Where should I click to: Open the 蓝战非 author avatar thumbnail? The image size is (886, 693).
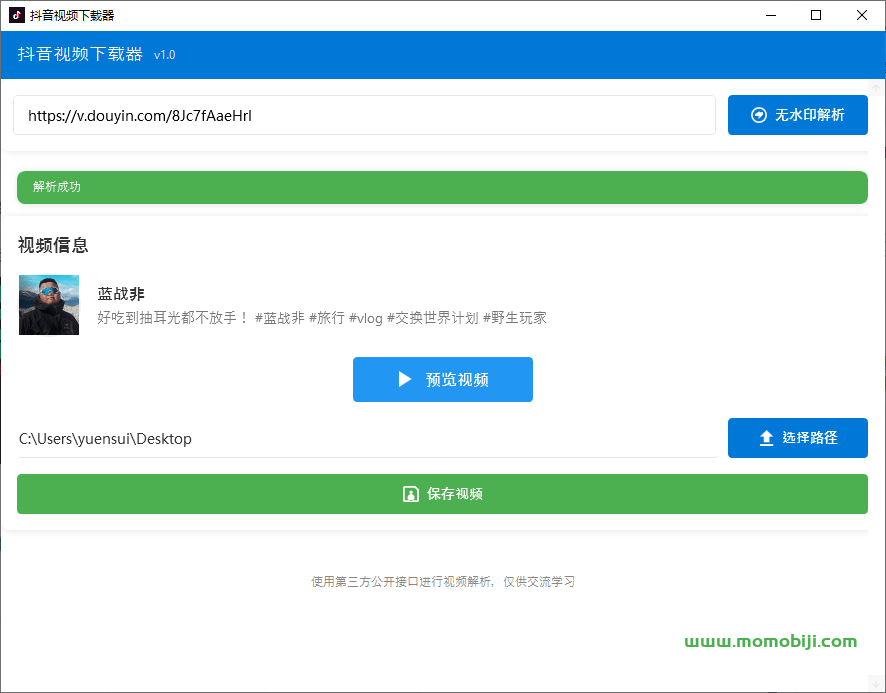(49, 305)
